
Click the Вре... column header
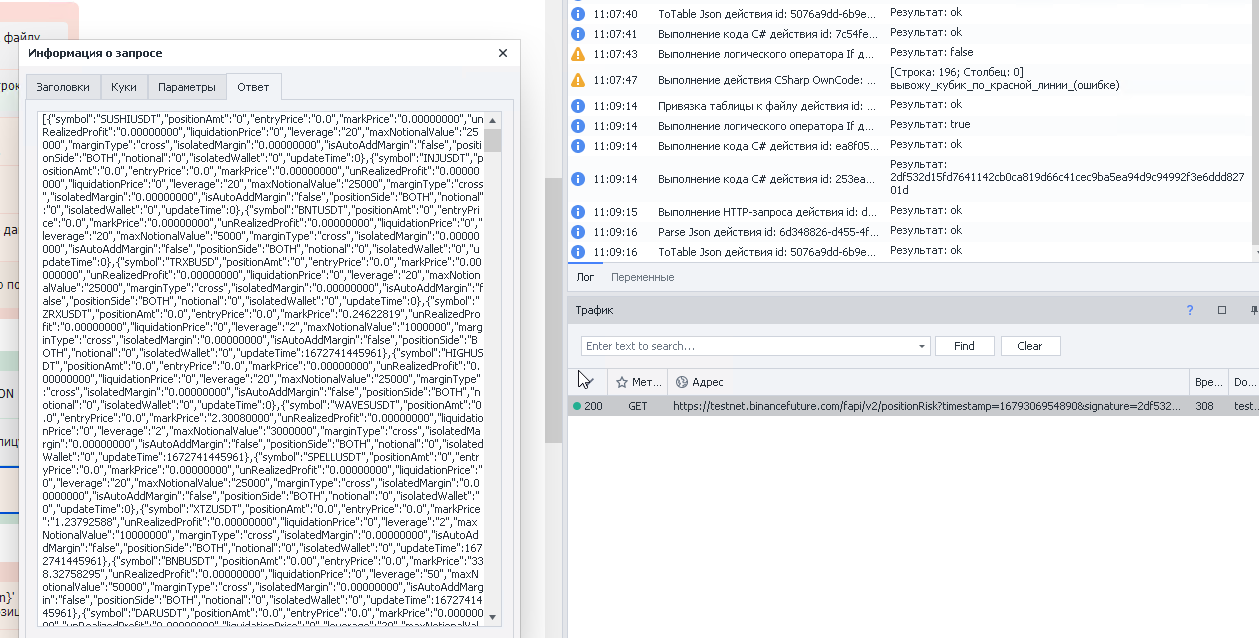(1208, 382)
